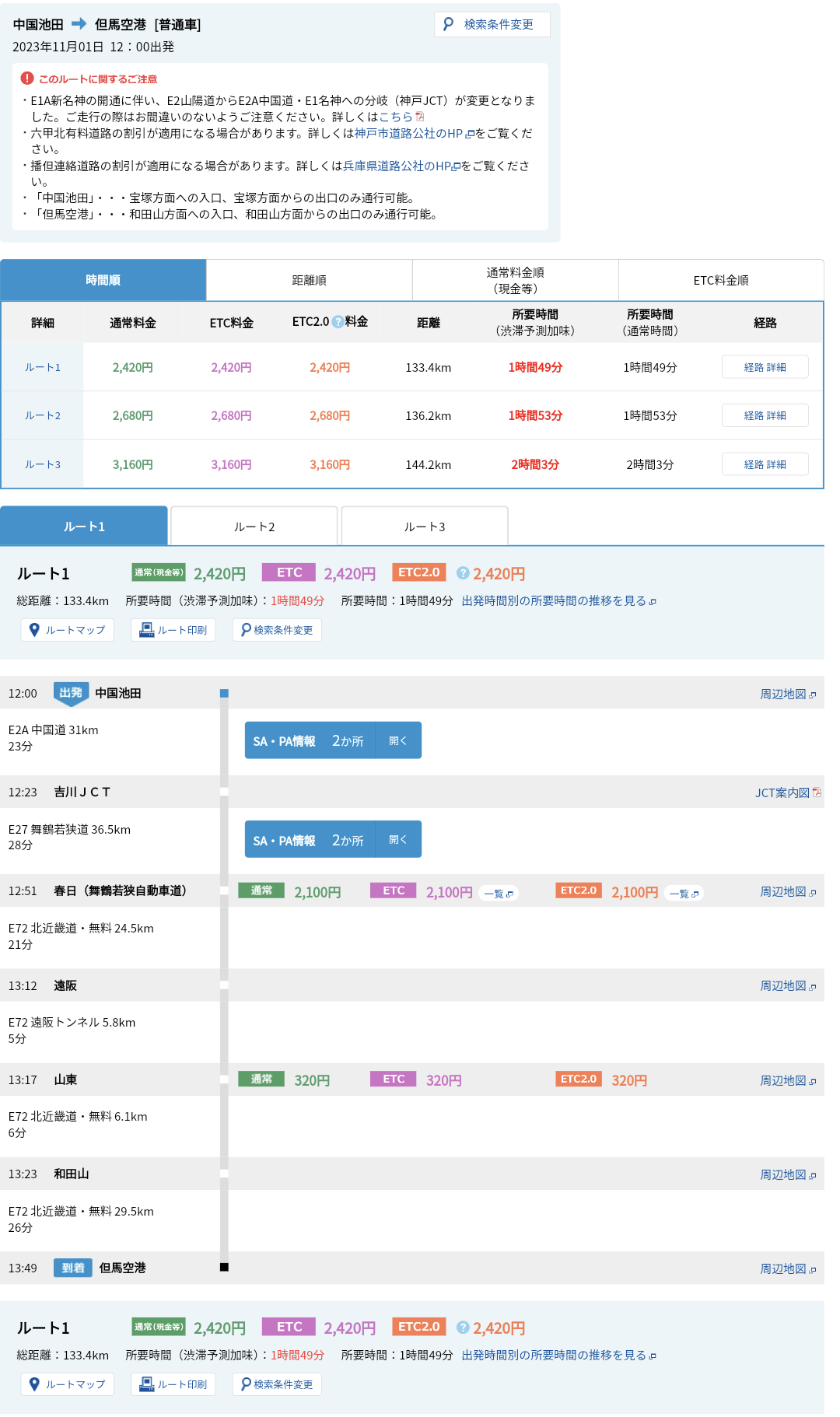This screenshot has width=840, height=1417.
Task: Open 周辺地図 link for 但馬空港
Action: point(787,1268)
